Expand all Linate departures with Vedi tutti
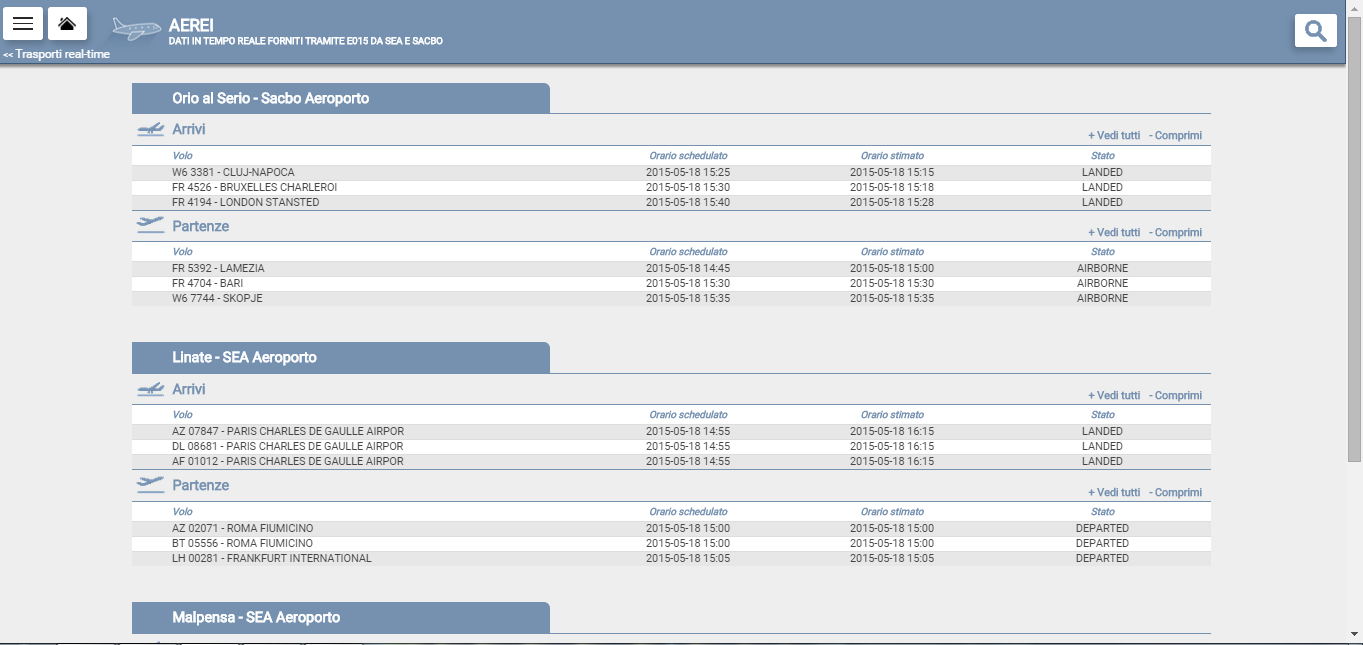1363x645 pixels. point(1114,493)
